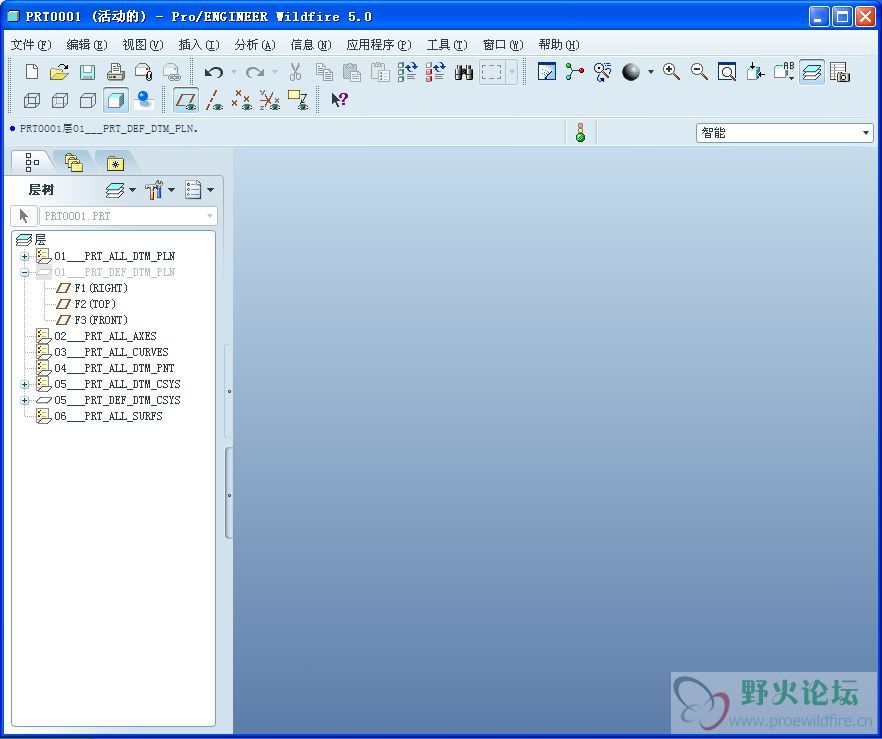Switch display style to No Hidden
The image size is (882, 739).
(88, 100)
